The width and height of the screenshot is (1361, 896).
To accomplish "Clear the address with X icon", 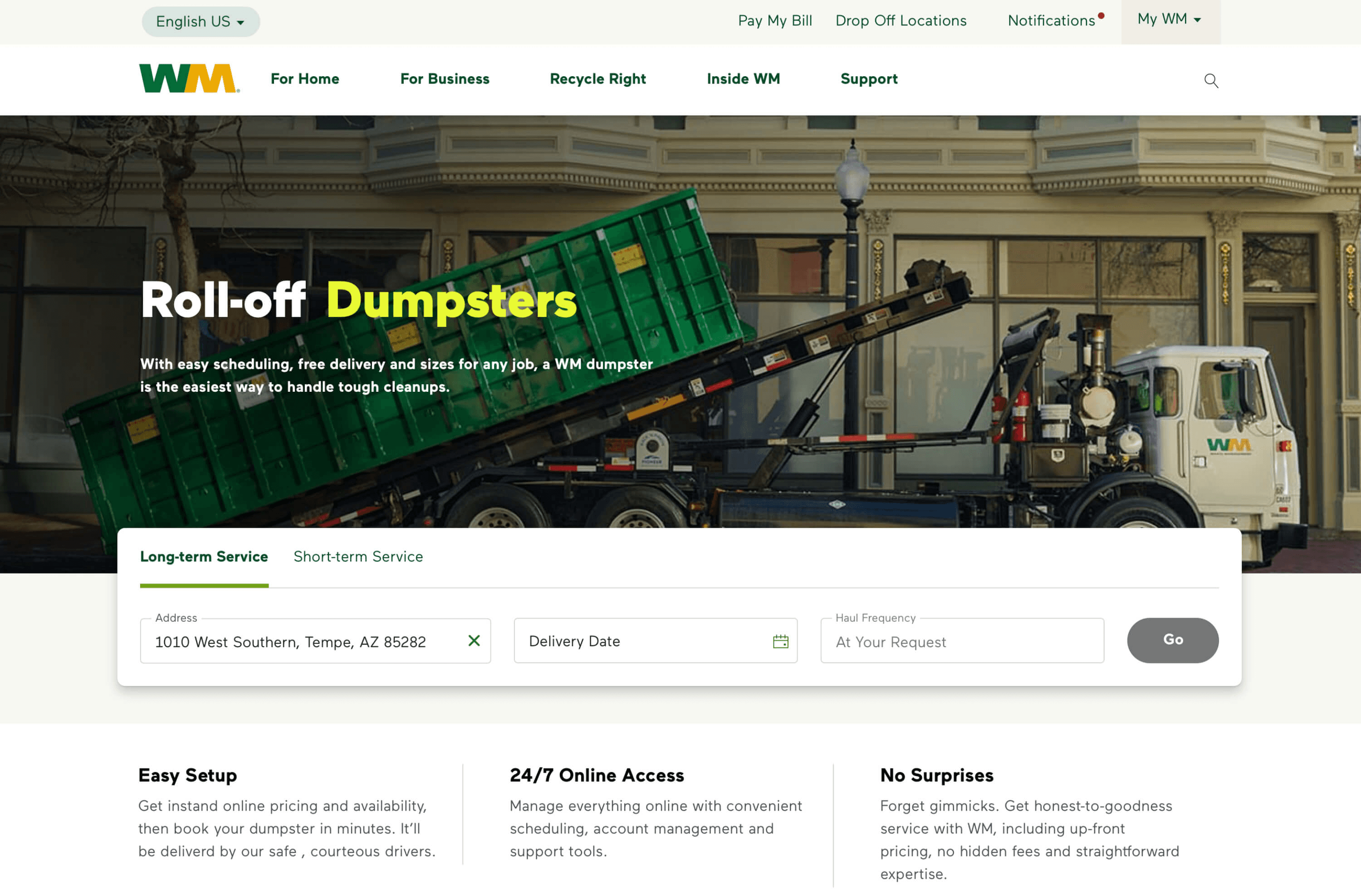I will coord(474,641).
